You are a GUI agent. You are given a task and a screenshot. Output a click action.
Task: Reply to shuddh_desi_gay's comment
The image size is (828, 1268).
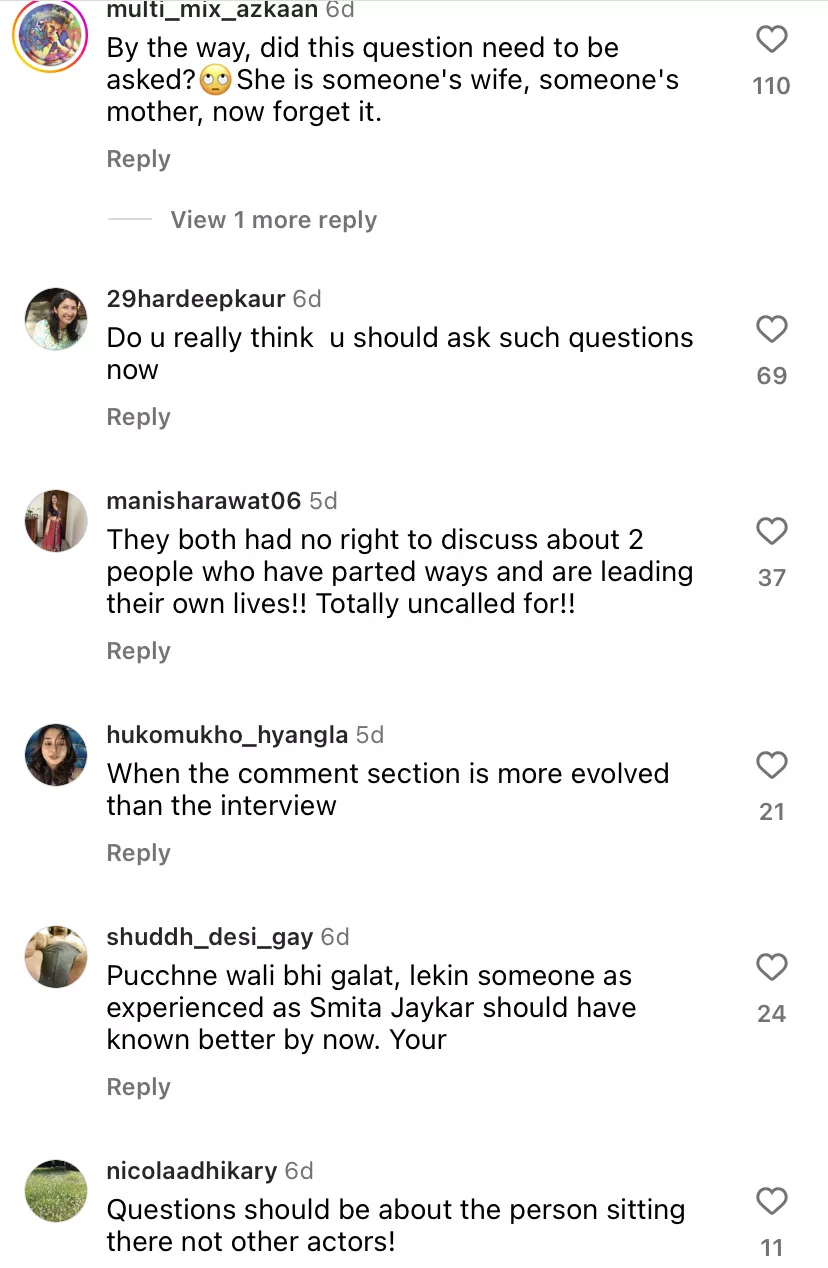click(x=138, y=1087)
